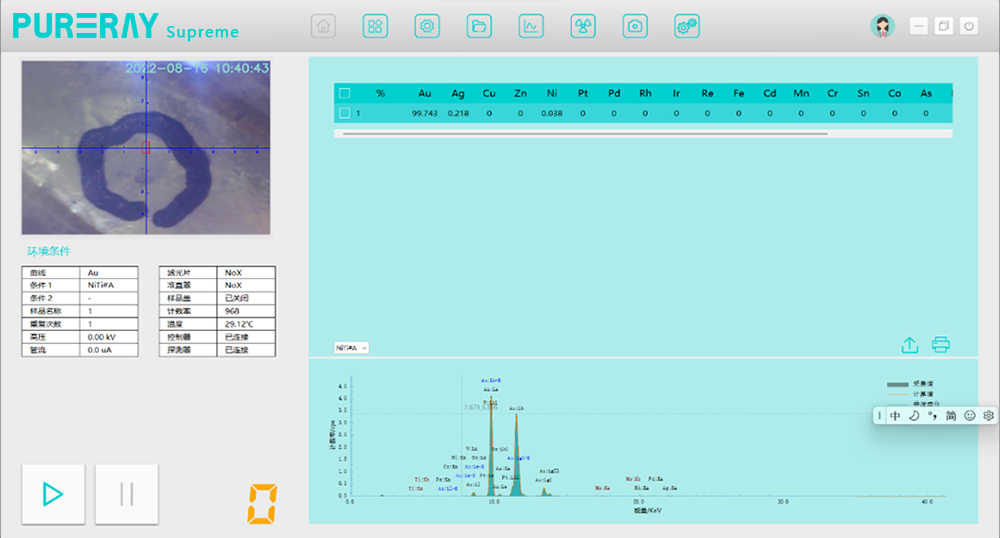Click the home icon in top toolbar
Viewport: 1000px width, 538px height.
323,27
